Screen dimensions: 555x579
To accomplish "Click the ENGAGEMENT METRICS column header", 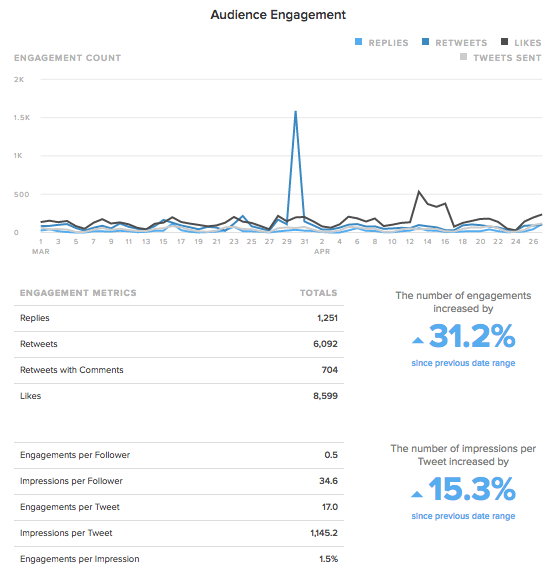I will (x=78, y=293).
